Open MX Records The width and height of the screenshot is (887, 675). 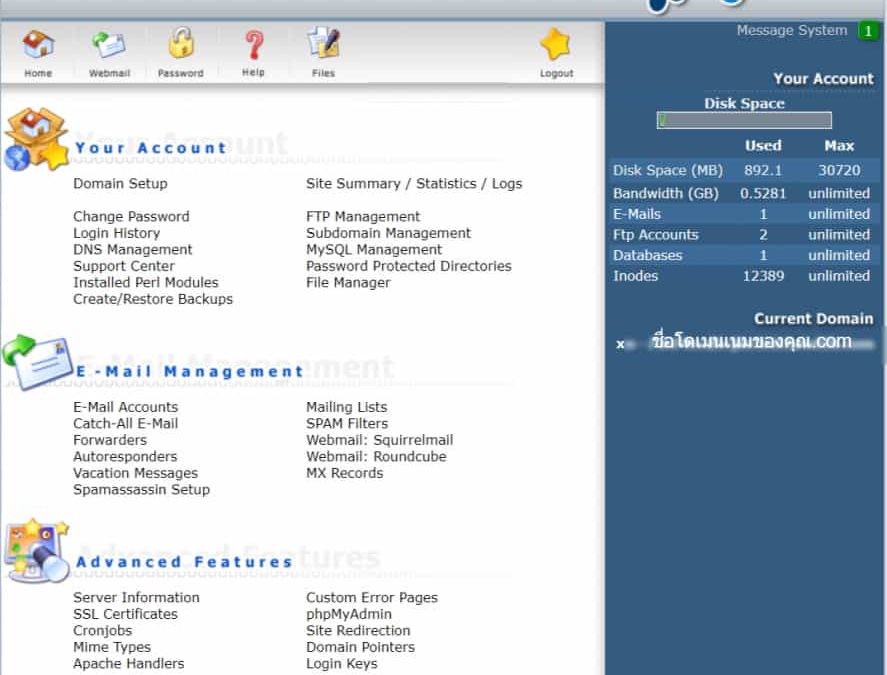point(345,472)
